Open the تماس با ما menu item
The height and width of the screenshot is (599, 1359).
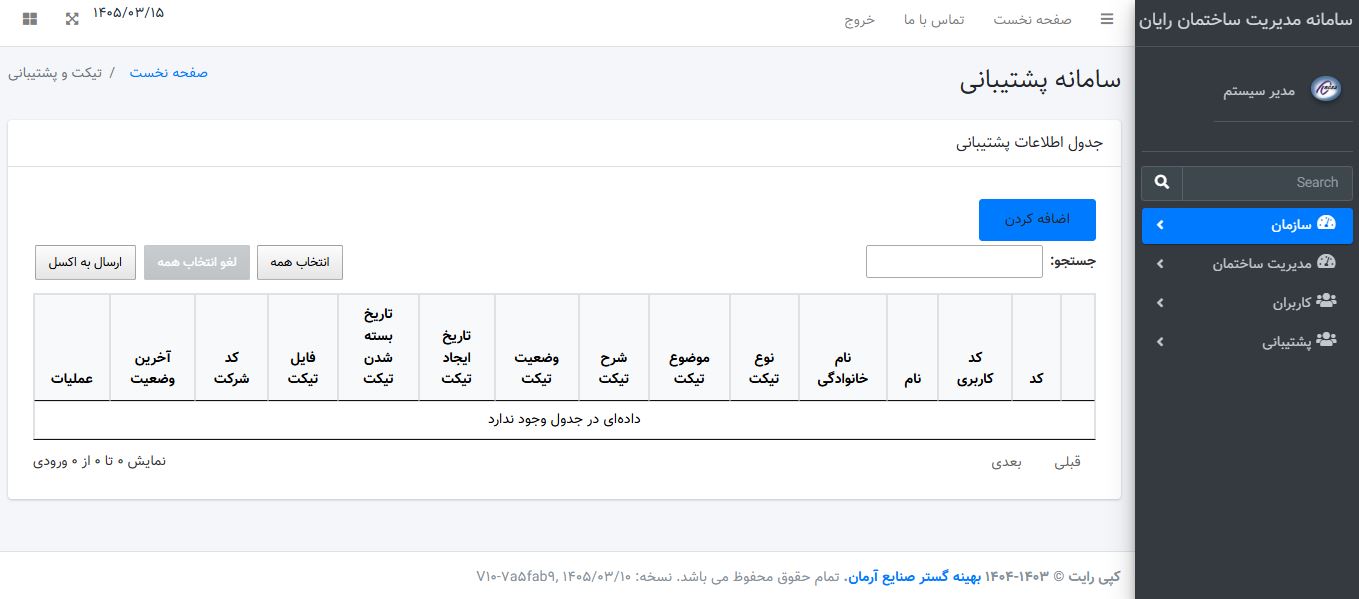click(x=934, y=20)
